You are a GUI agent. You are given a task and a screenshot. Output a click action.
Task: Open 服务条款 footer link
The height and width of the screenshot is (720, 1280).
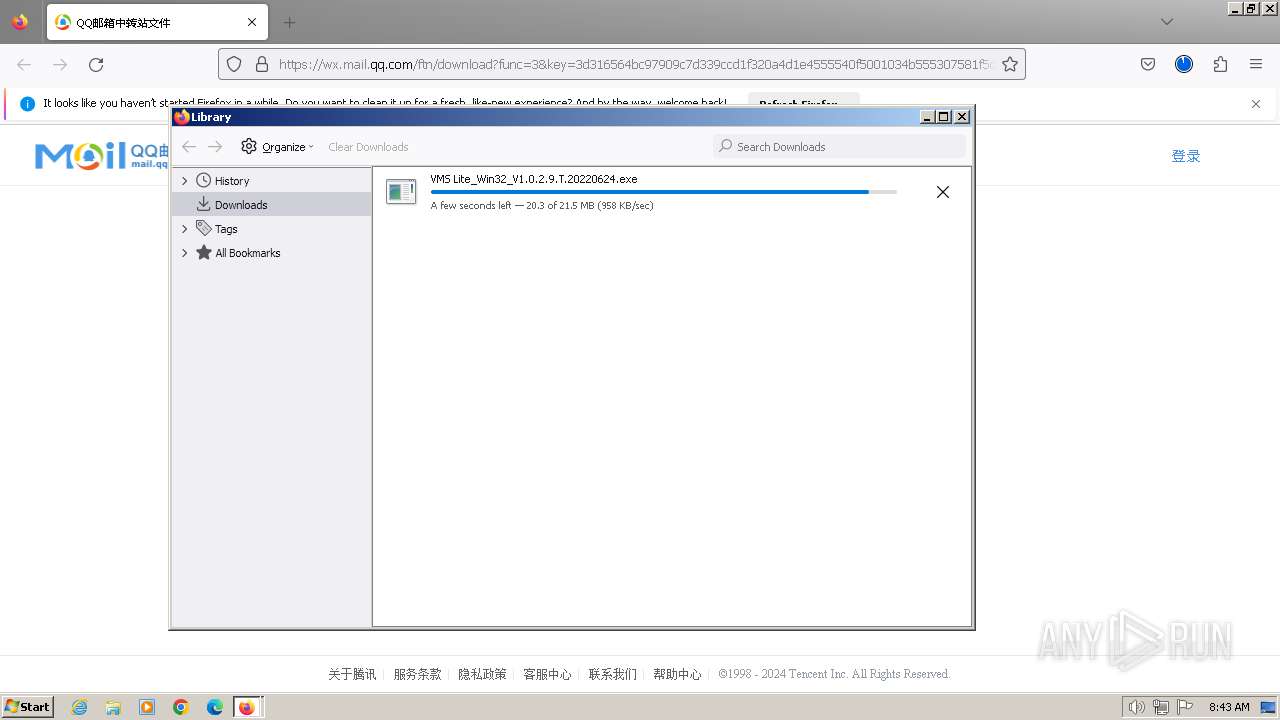(417, 674)
